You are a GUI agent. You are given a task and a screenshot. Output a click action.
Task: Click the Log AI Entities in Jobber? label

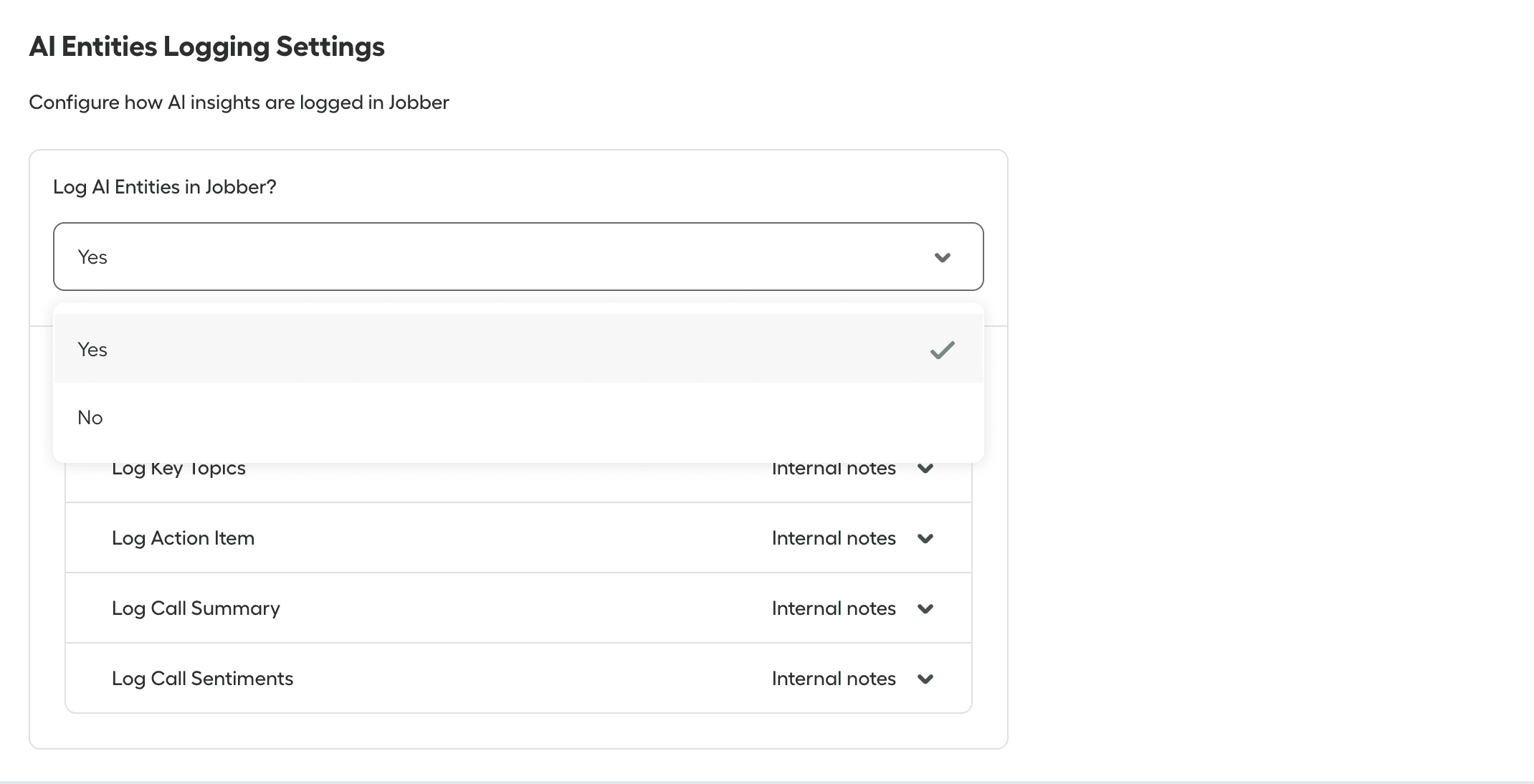click(164, 186)
